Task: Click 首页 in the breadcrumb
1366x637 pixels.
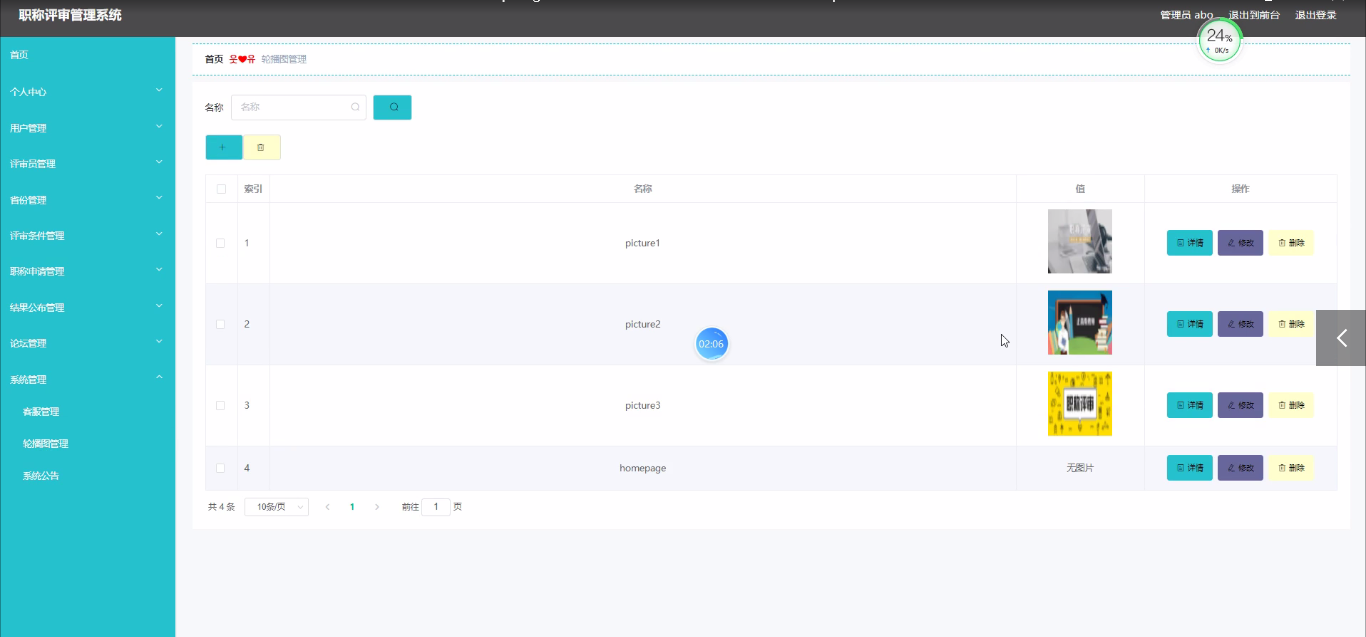Action: [x=214, y=59]
